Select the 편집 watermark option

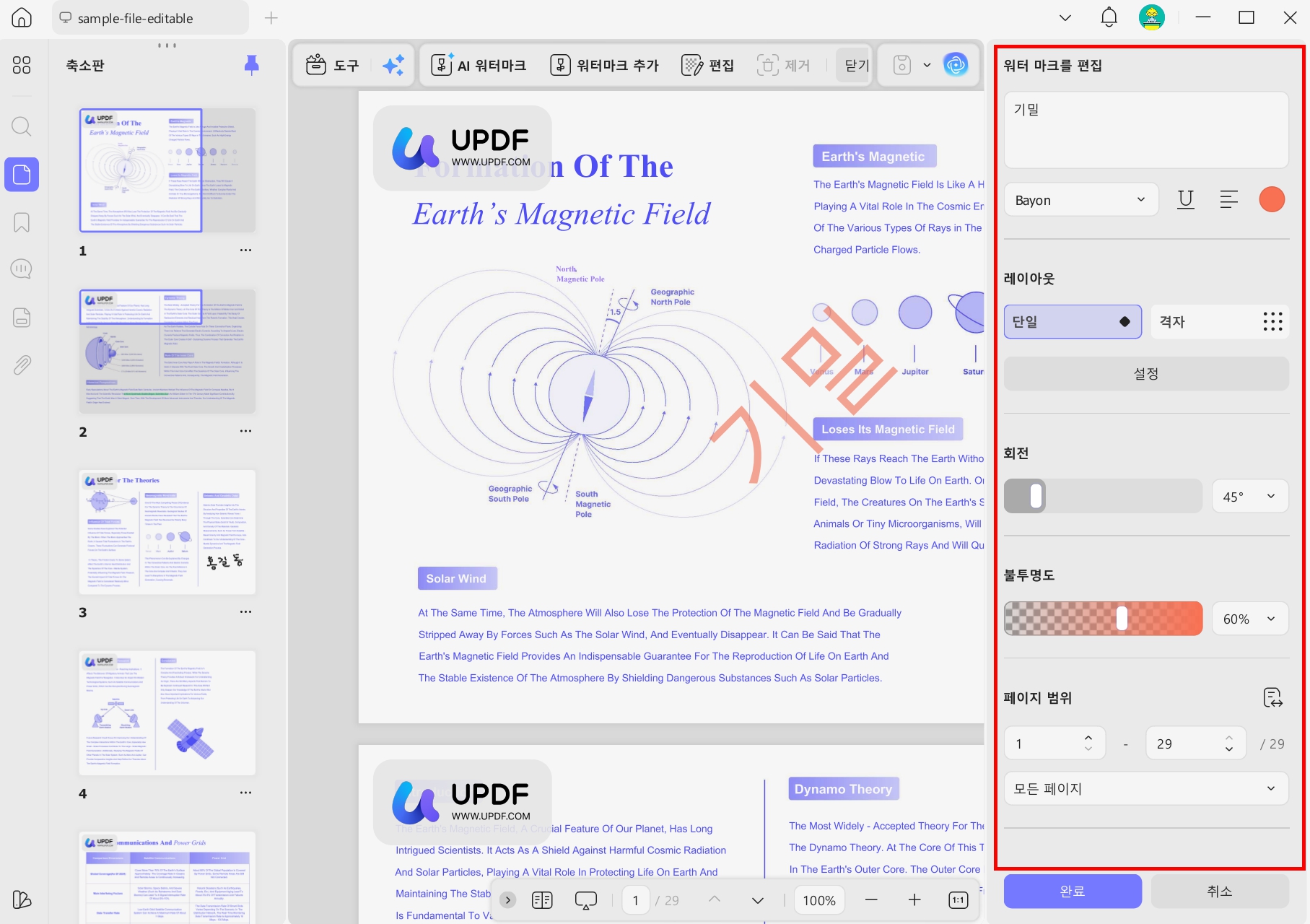tap(708, 66)
